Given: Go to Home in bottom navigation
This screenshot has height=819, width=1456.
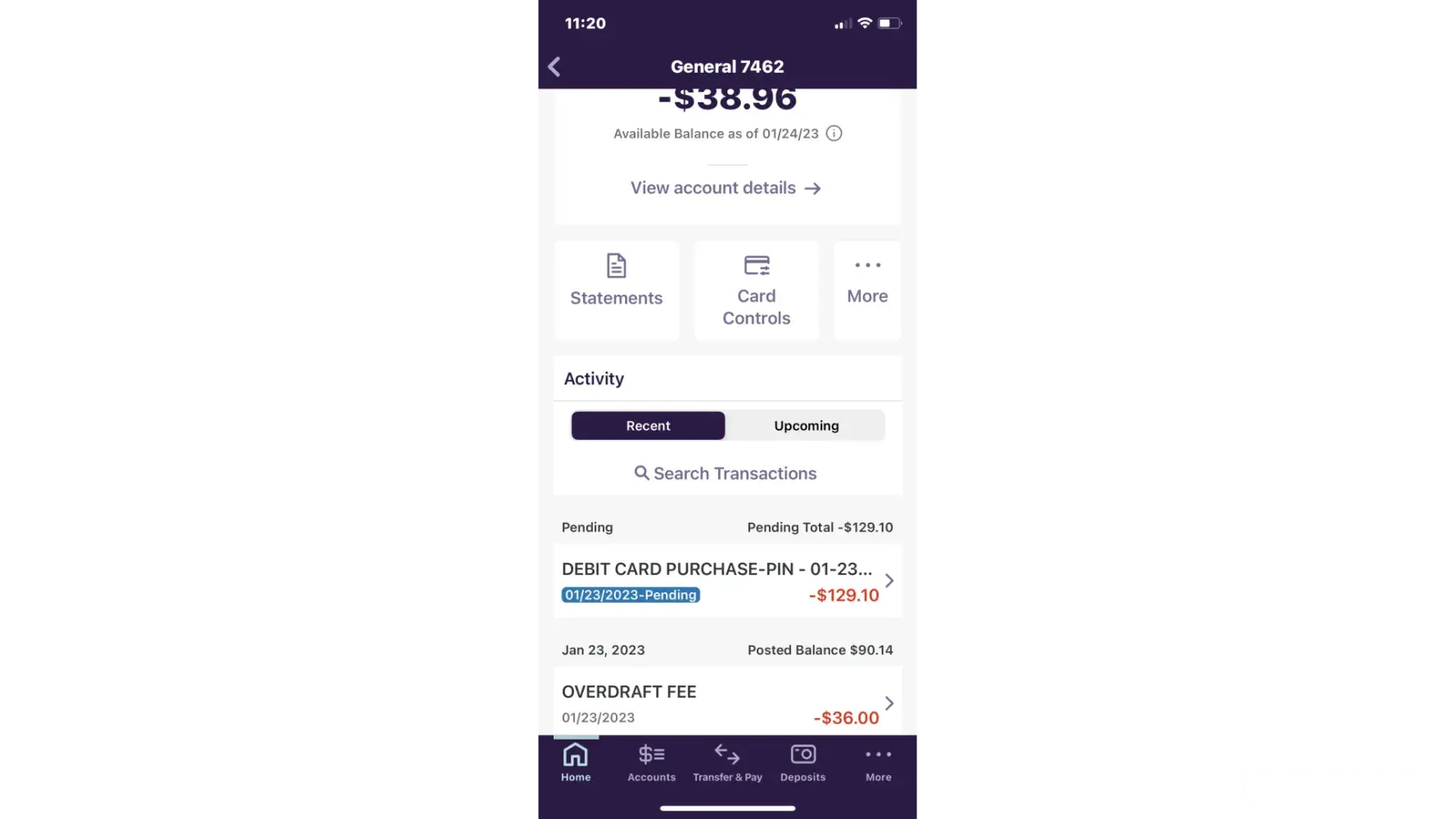Looking at the screenshot, I should [x=576, y=762].
